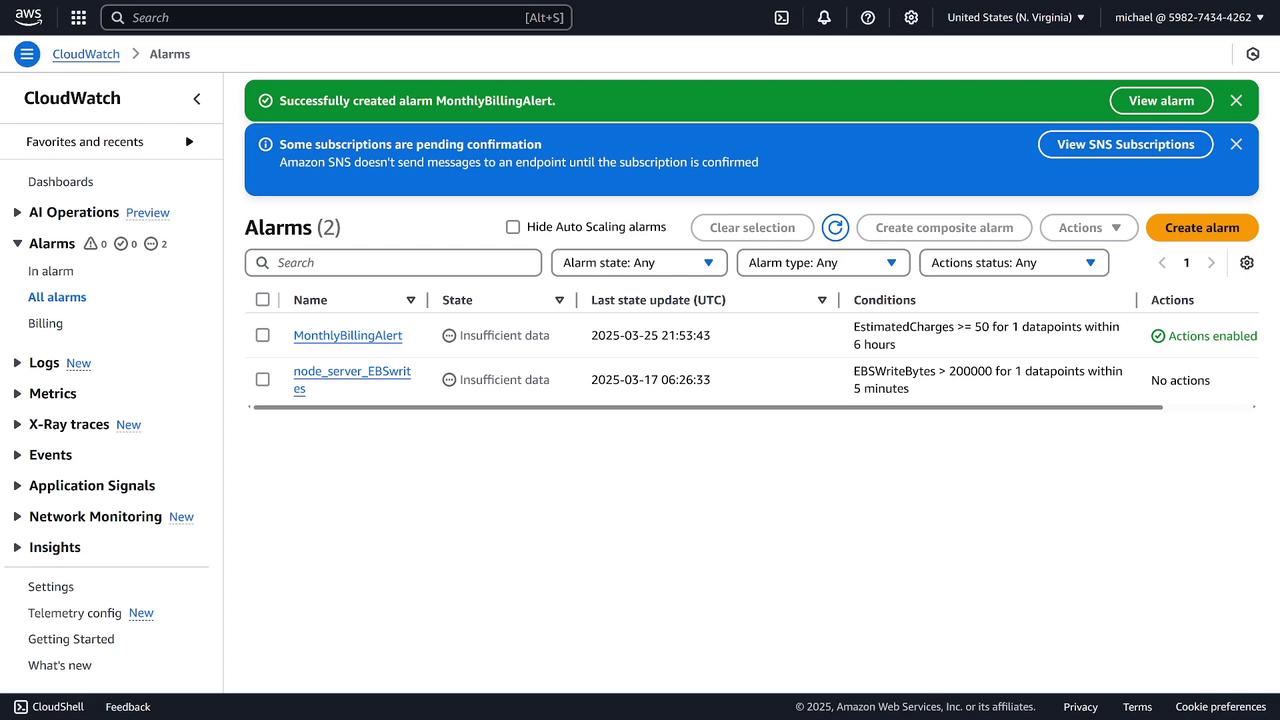The height and width of the screenshot is (720, 1280).
Task: Select the MonthlyBillingAlert row checkbox
Action: (263, 335)
